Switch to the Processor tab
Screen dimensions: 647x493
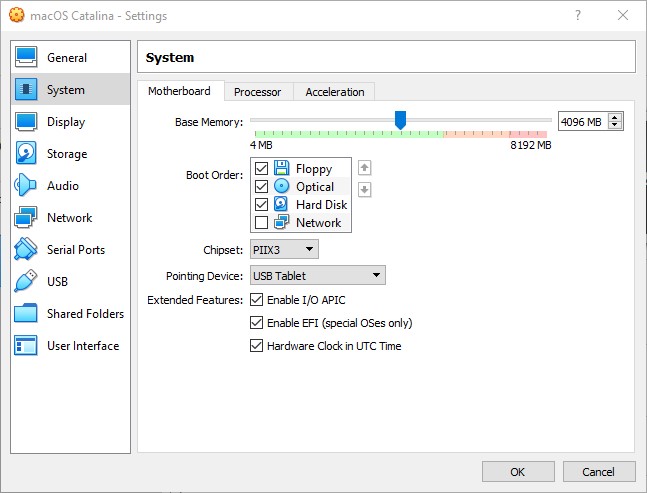[x=257, y=92]
